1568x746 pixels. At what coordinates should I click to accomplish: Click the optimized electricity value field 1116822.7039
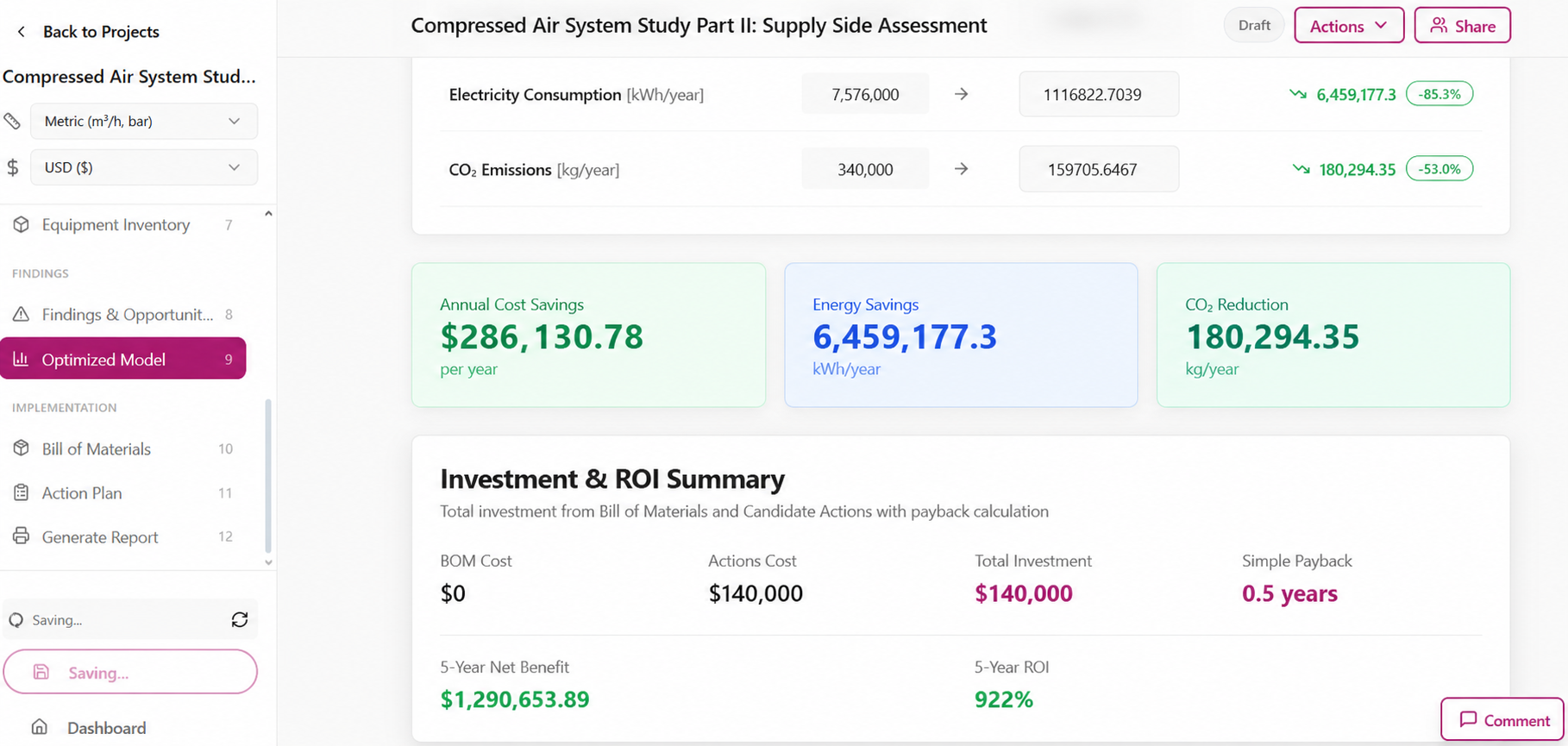[x=1099, y=94]
